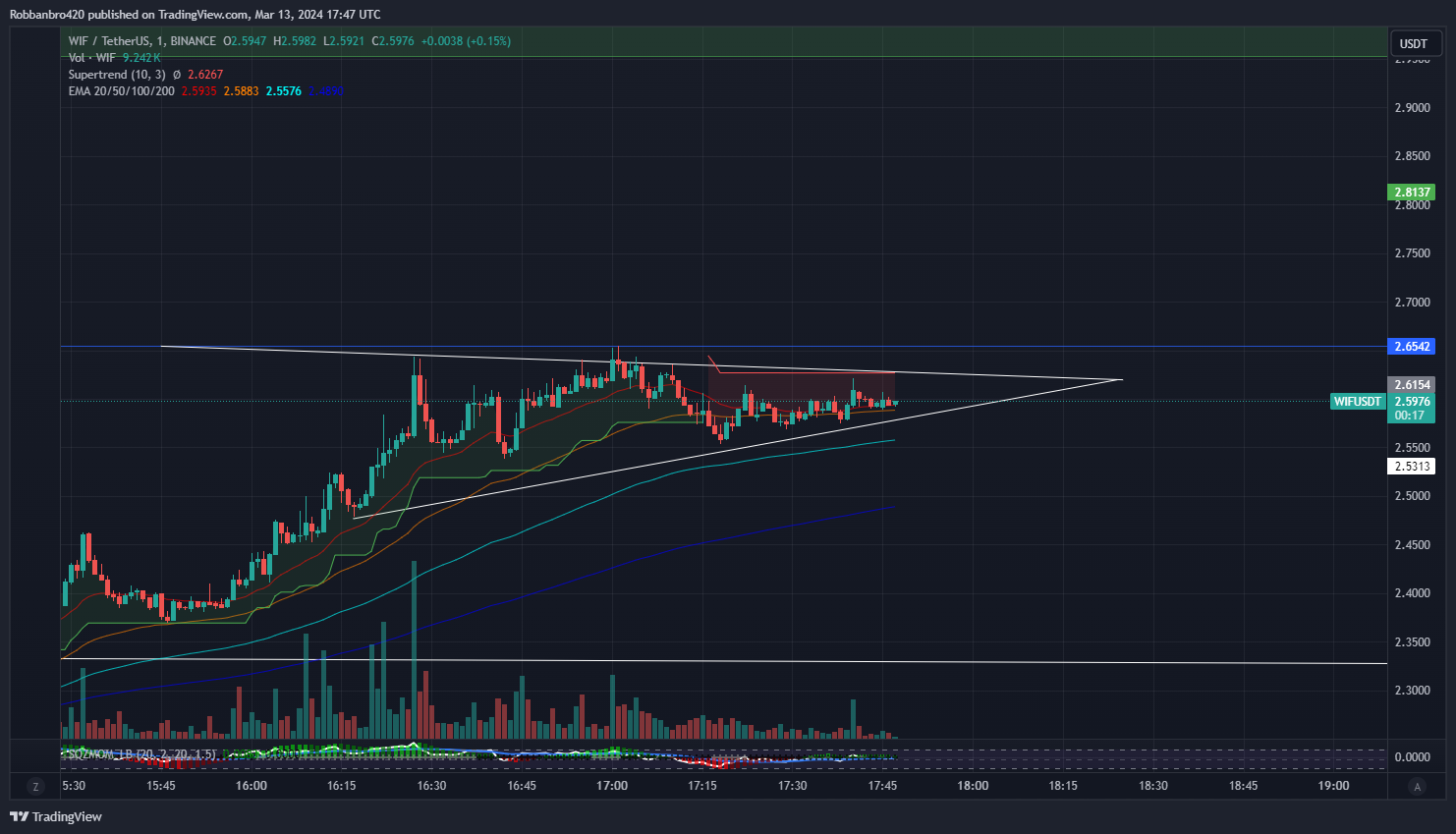Click the volume value 9.242K
The image size is (1456, 834).
click(141, 58)
